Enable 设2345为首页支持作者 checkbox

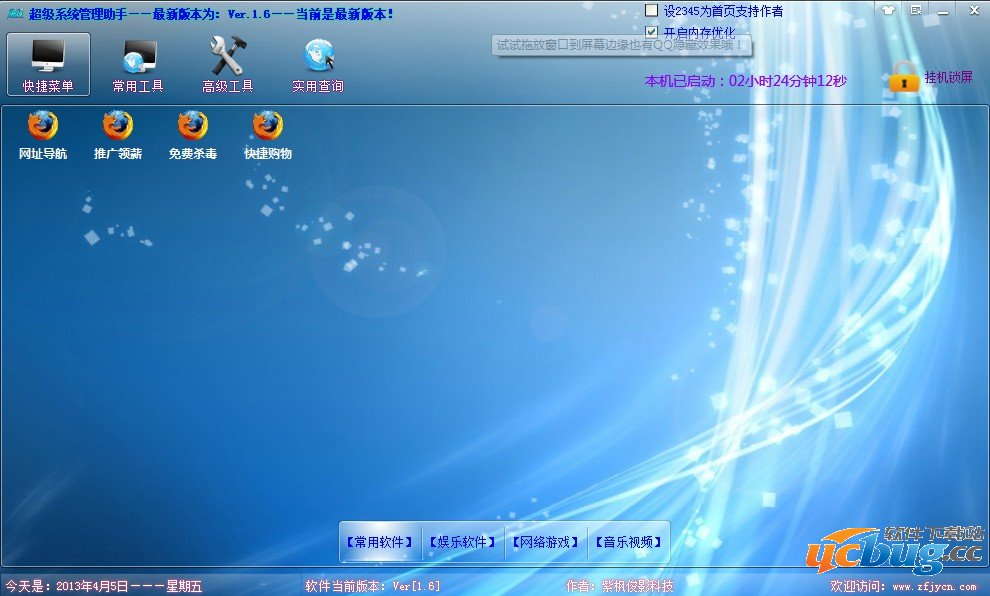pos(652,11)
